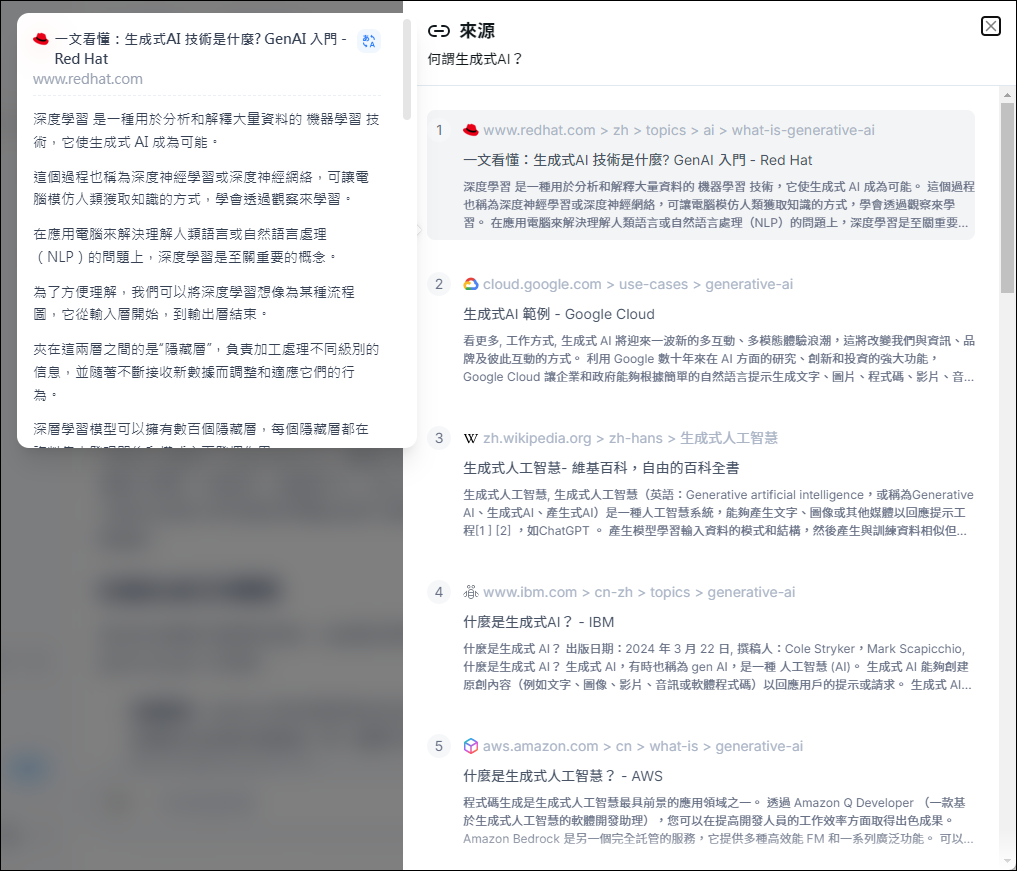Click the cloud.google.com breadcrumb URL
Screen dimensions: 1017x871
click(638, 284)
